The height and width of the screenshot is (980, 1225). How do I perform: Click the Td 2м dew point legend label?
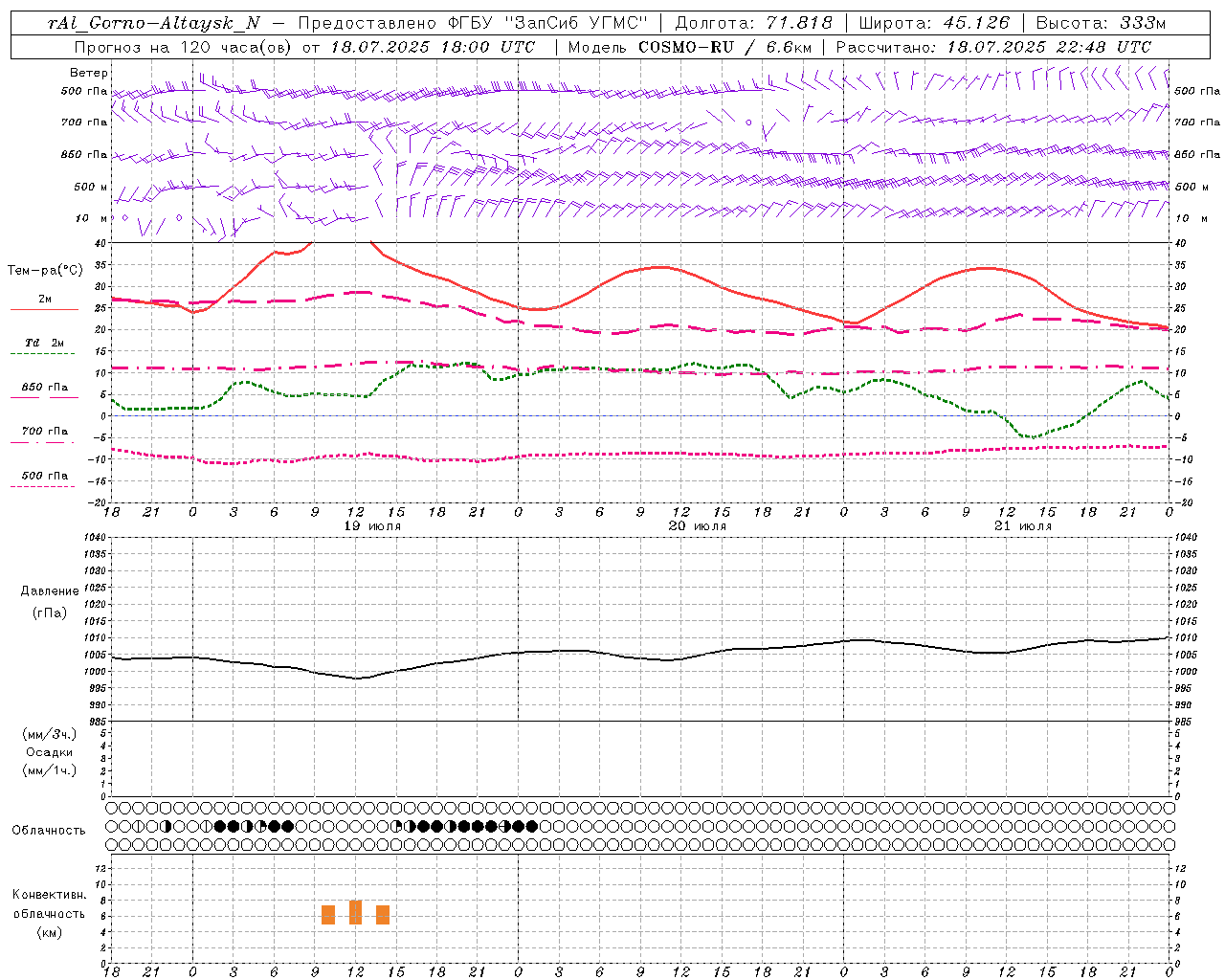point(45,343)
